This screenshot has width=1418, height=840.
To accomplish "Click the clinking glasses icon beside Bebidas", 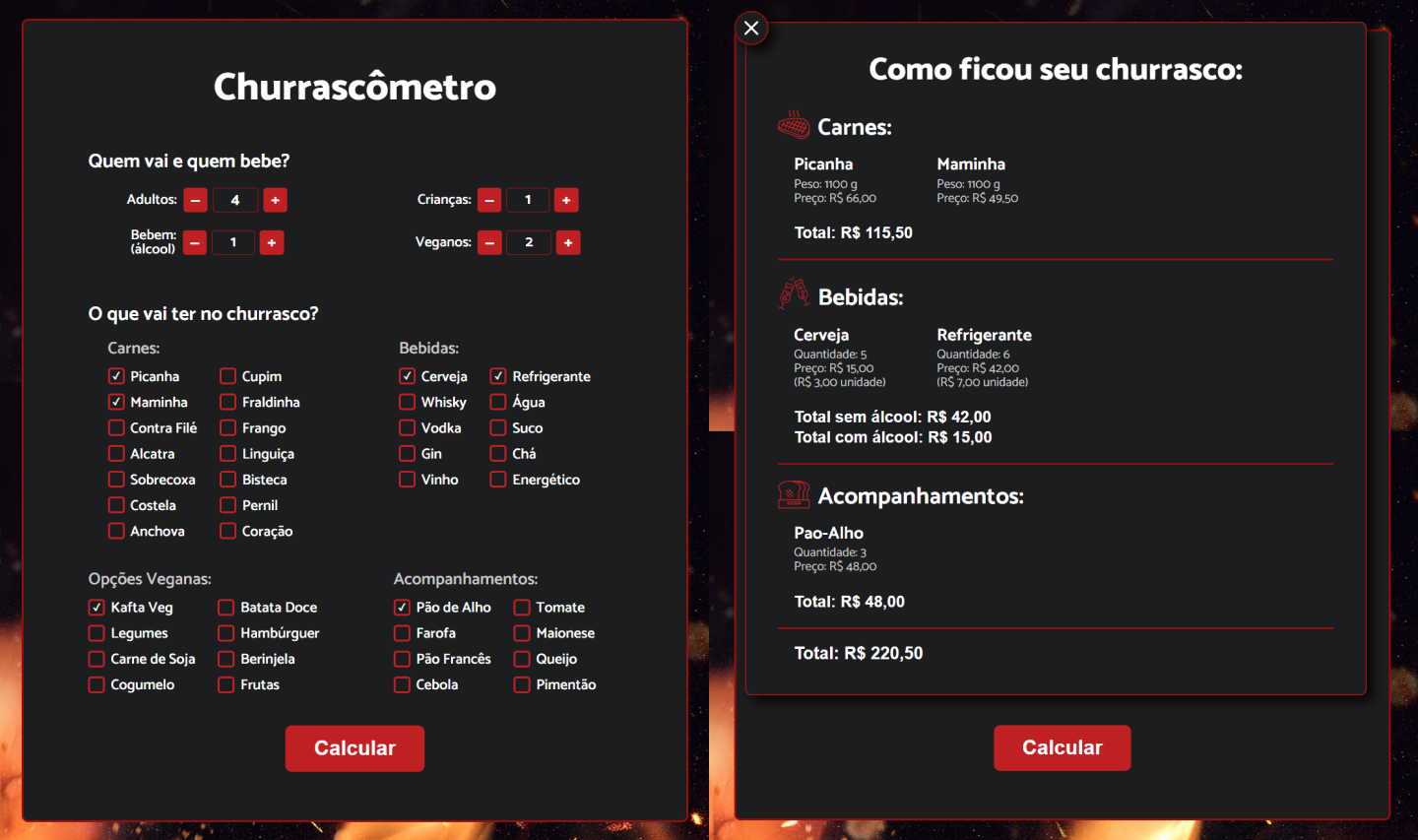I will (x=795, y=294).
